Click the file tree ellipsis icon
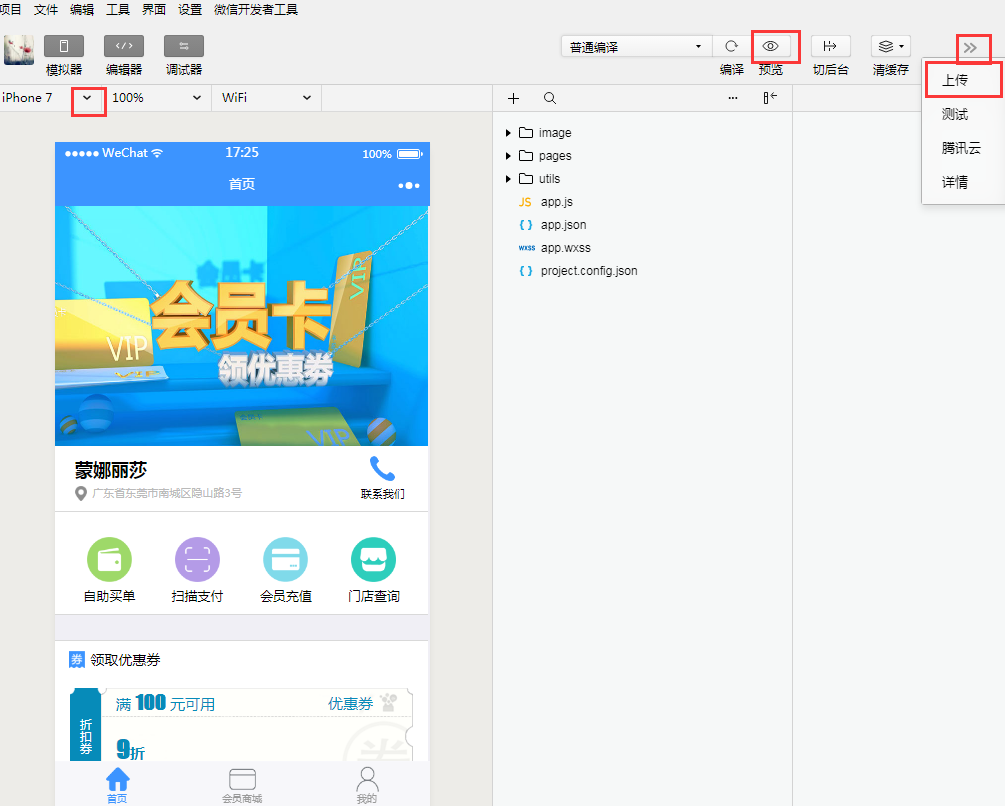This screenshot has width=1005, height=806. [x=733, y=98]
